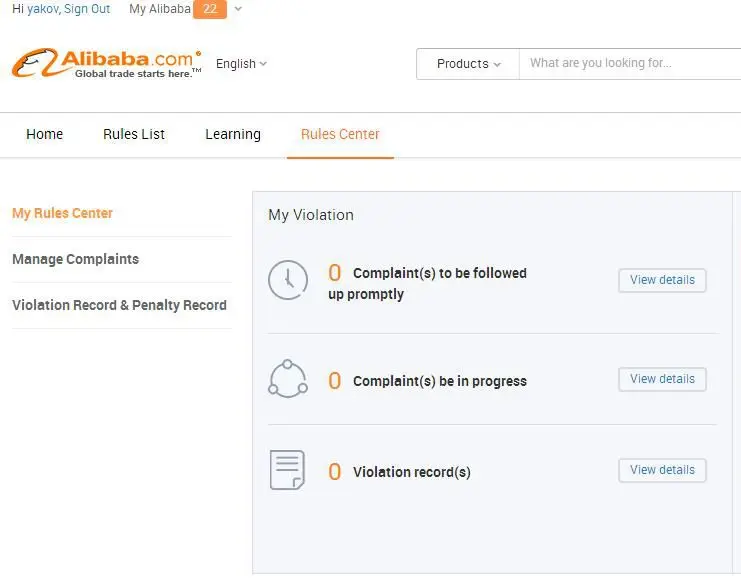741x580 pixels.
Task: Open the Rules List tab
Action: pyautogui.click(x=134, y=134)
